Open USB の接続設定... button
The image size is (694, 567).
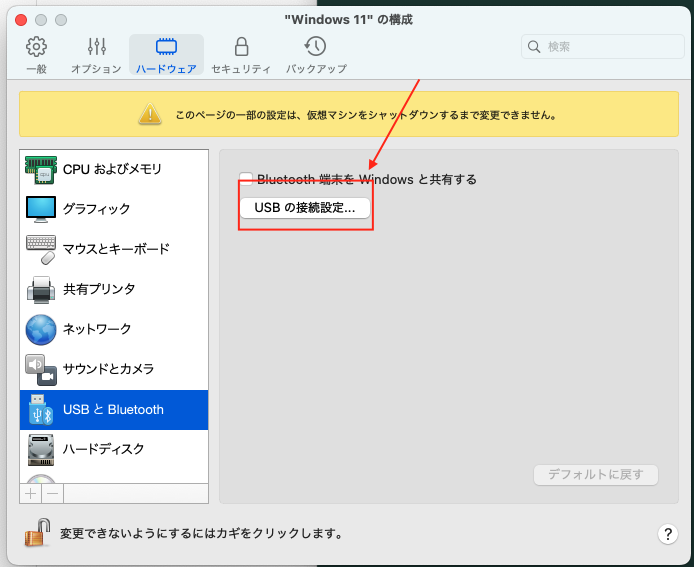[x=305, y=208]
